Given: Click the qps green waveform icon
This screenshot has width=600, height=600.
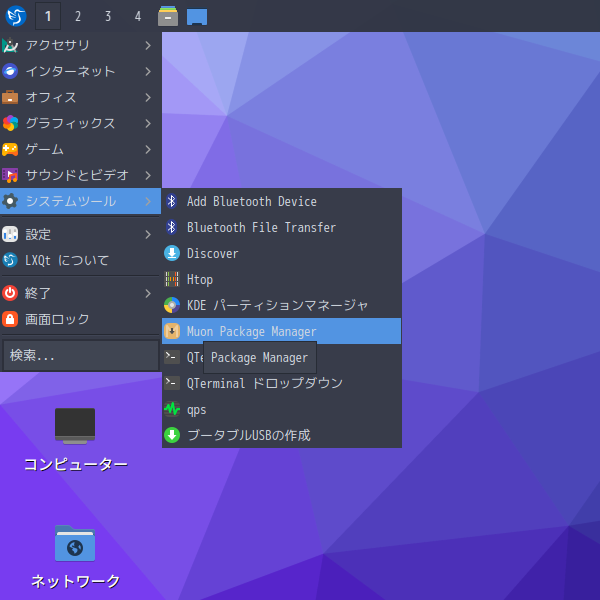Looking at the screenshot, I should click(x=172, y=409).
